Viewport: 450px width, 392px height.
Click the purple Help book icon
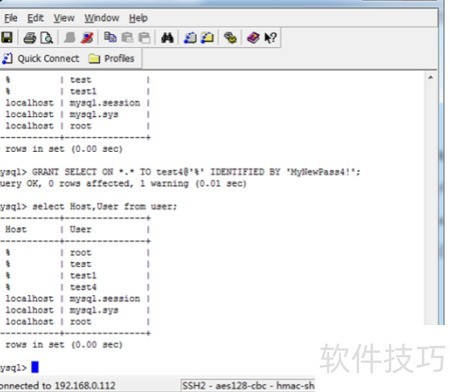pyautogui.click(x=253, y=38)
